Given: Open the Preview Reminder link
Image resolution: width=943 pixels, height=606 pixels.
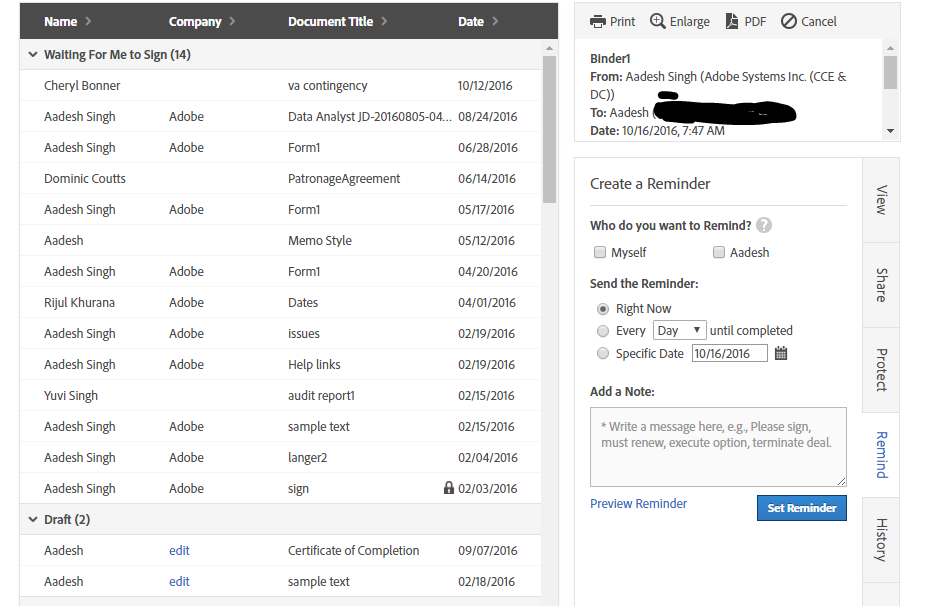Looking at the screenshot, I should pyautogui.click(x=638, y=504).
